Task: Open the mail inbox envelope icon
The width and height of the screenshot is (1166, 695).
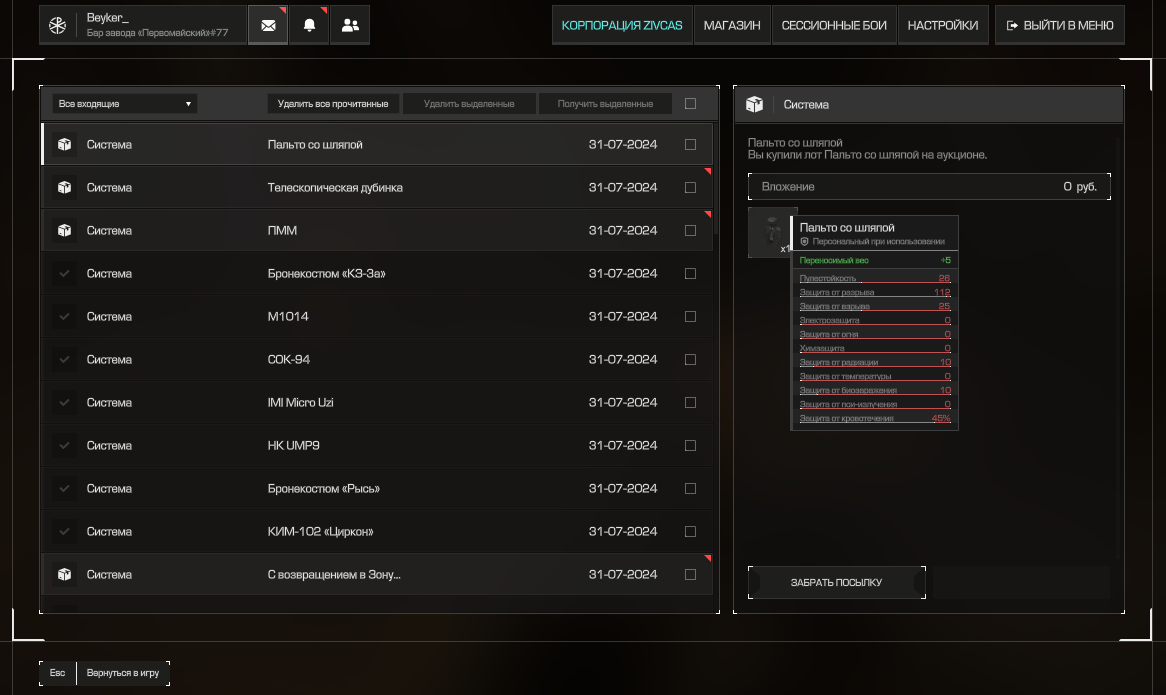Action: coord(268,25)
